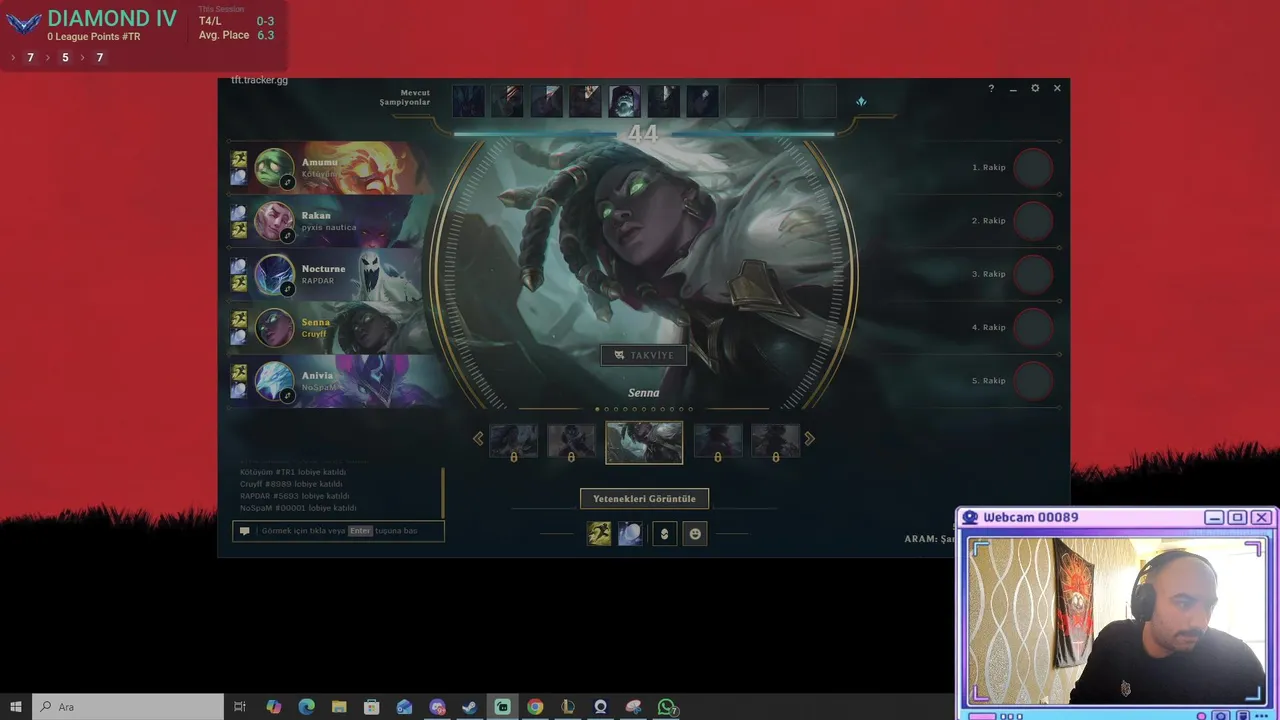
Task: Open the ward skin picker
Action: 664,534
